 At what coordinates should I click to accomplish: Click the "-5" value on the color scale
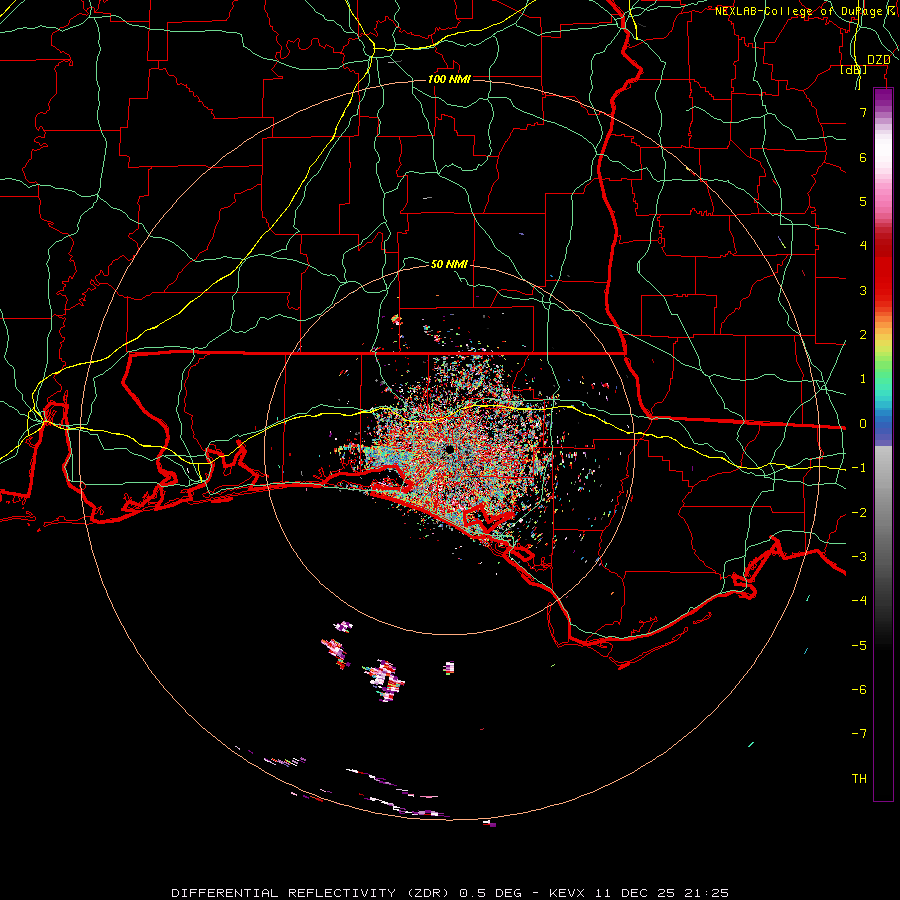coord(859,646)
